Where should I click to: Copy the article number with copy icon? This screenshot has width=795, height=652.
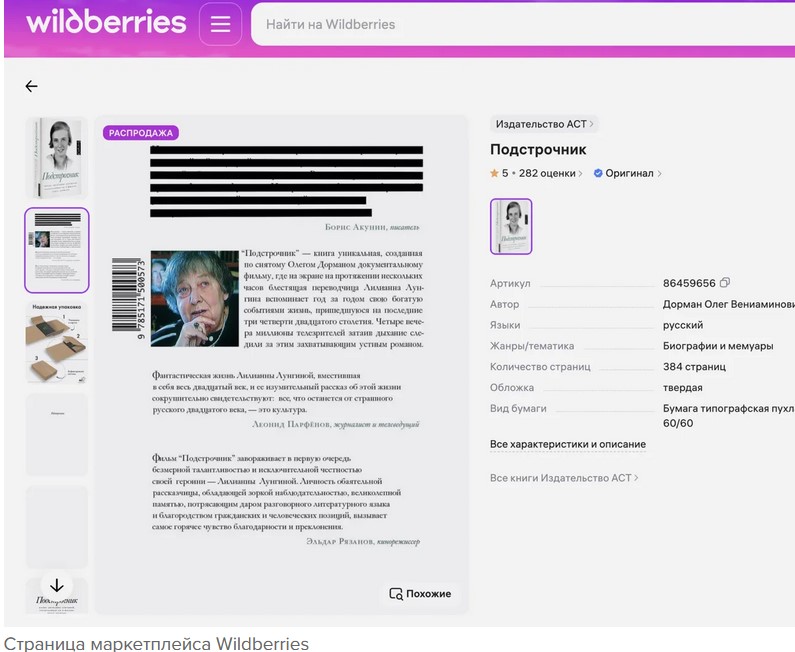pos(725,282)
